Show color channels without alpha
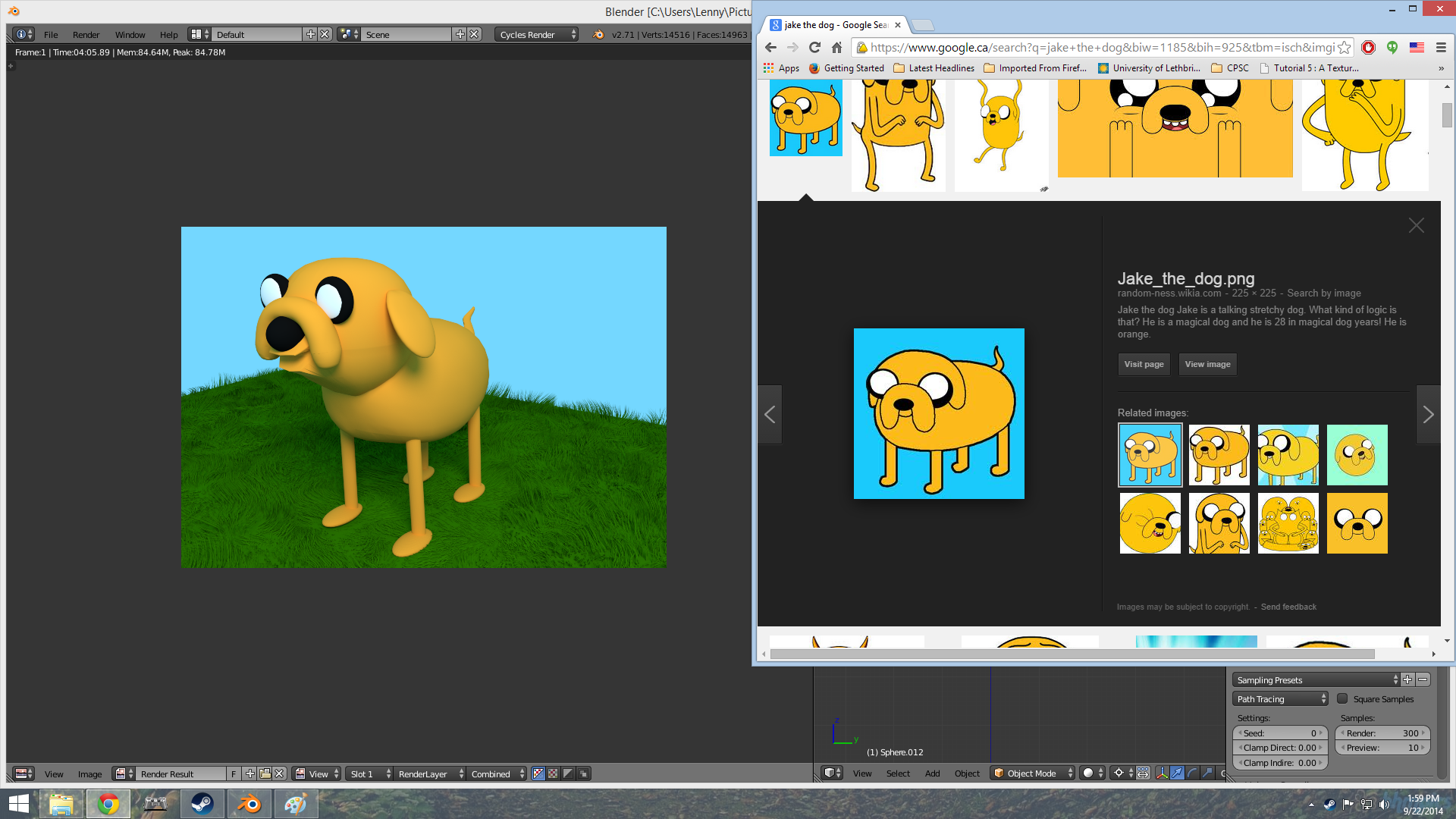The height and width of the screenshot is (819, 1456). (553, 773)
